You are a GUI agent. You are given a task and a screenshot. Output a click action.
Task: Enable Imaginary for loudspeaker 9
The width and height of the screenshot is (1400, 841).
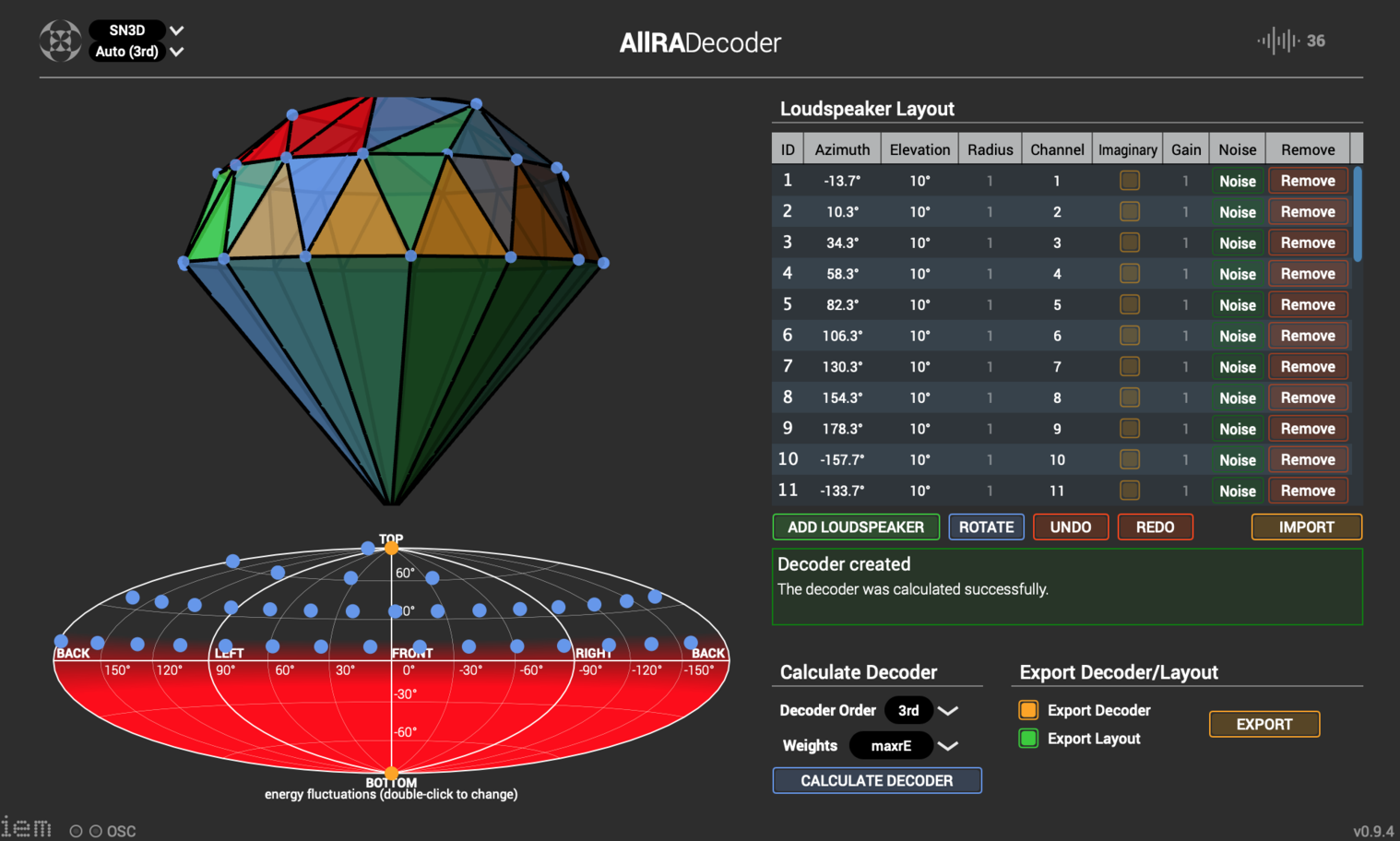tap(1129, 429)
